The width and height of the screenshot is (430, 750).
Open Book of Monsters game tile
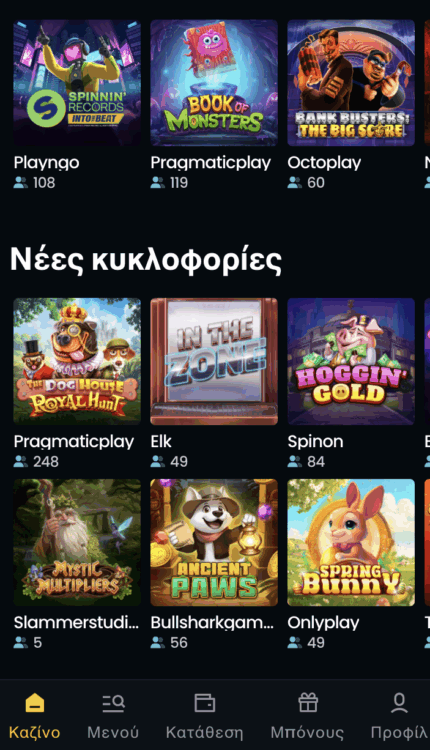[x=214, y=83]
